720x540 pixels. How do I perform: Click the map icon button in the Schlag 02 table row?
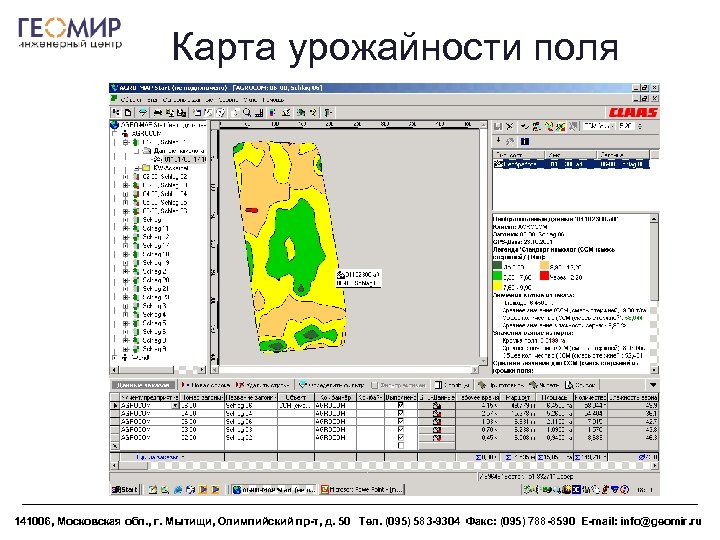pyautogui.click(x=437, y=438)
